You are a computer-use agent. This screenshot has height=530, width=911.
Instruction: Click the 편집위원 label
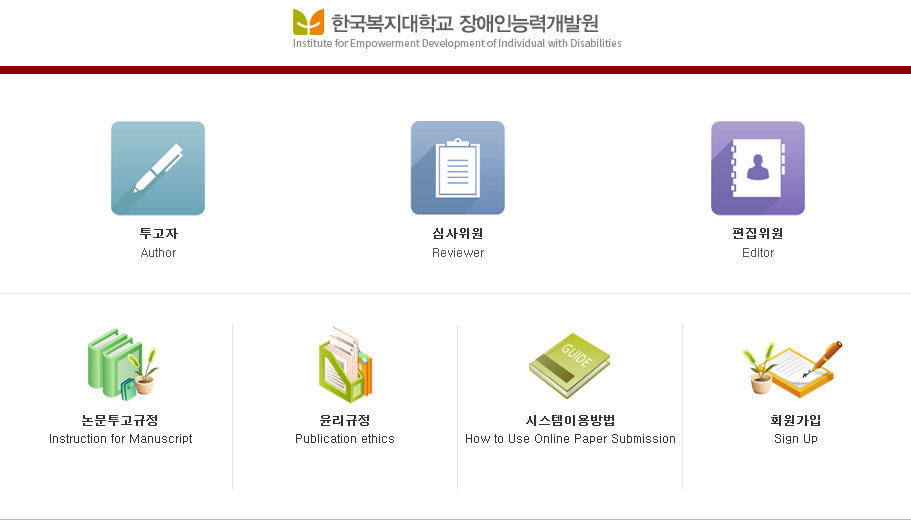[757, 234]
